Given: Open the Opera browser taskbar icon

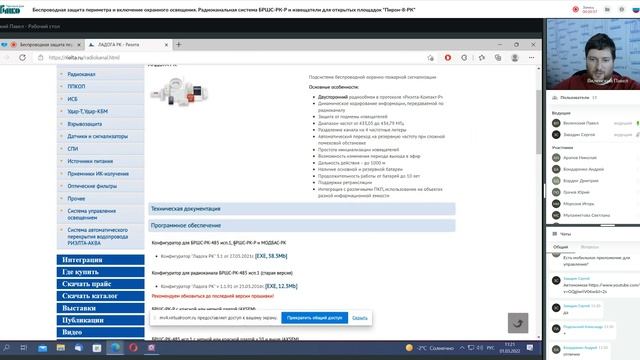Looking at the screenshot, I should point(133,348).
